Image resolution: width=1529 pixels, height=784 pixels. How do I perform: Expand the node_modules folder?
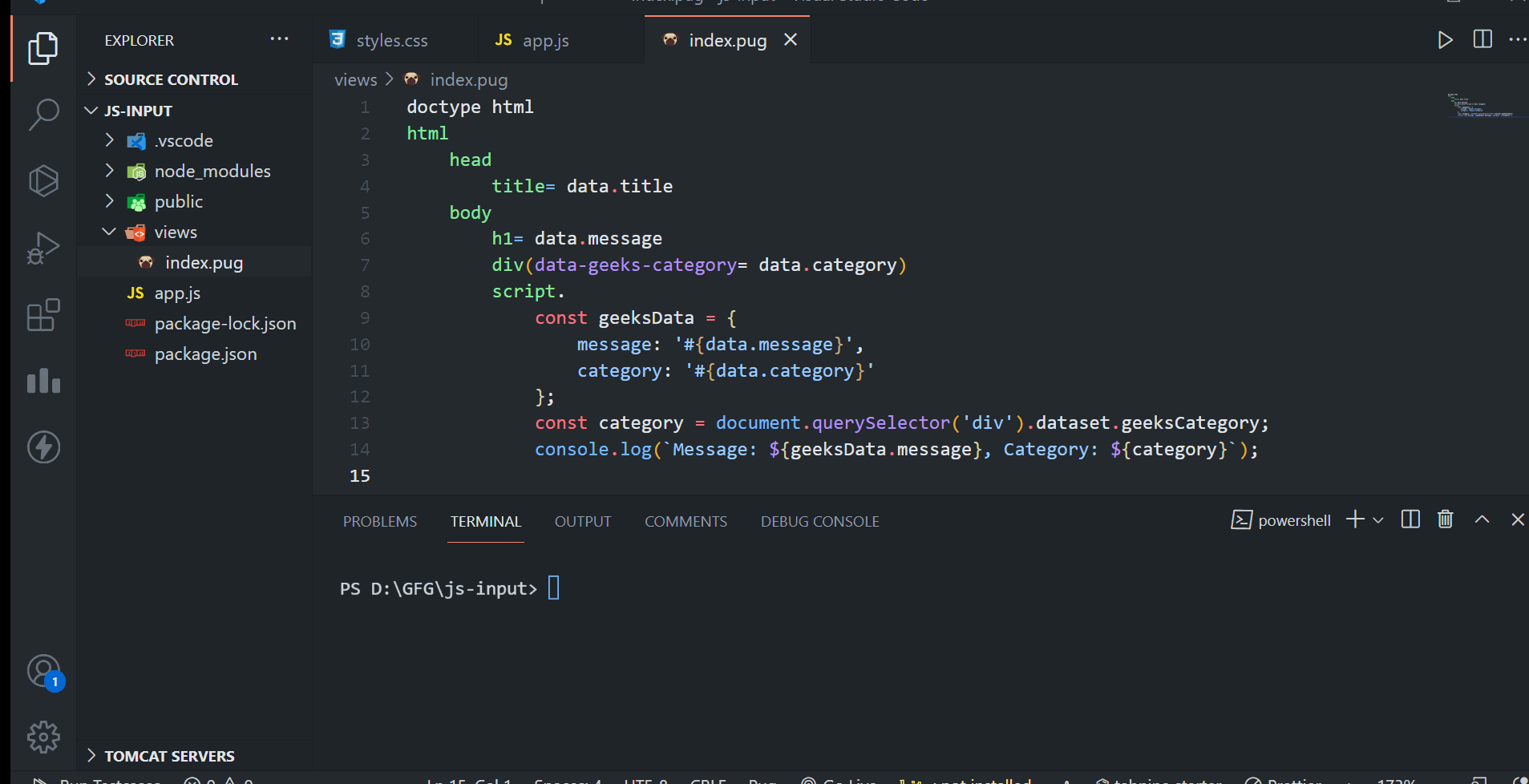point(212,171)
